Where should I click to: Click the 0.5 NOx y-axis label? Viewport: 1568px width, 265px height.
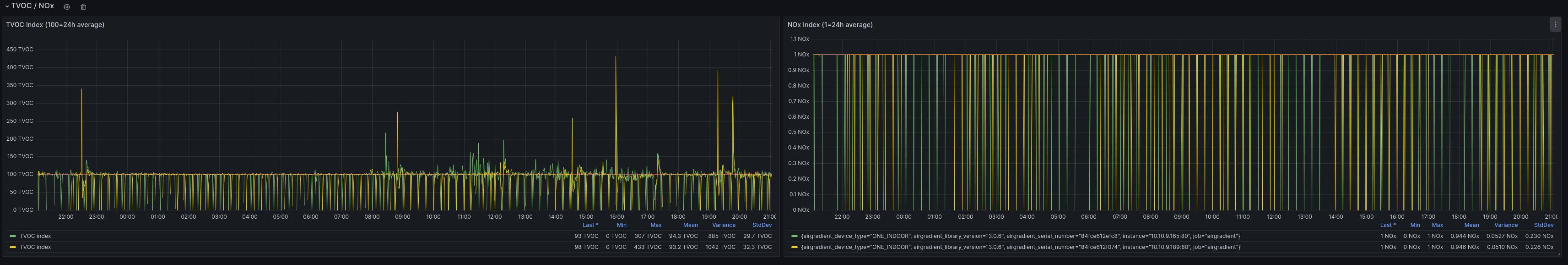click(798, 132)
